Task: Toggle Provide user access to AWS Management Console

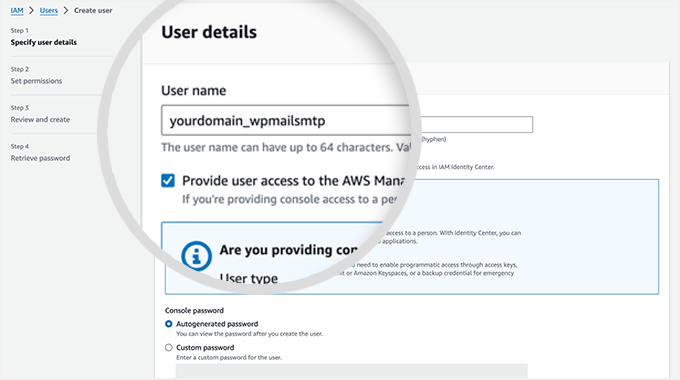Action: coord(168,180)
